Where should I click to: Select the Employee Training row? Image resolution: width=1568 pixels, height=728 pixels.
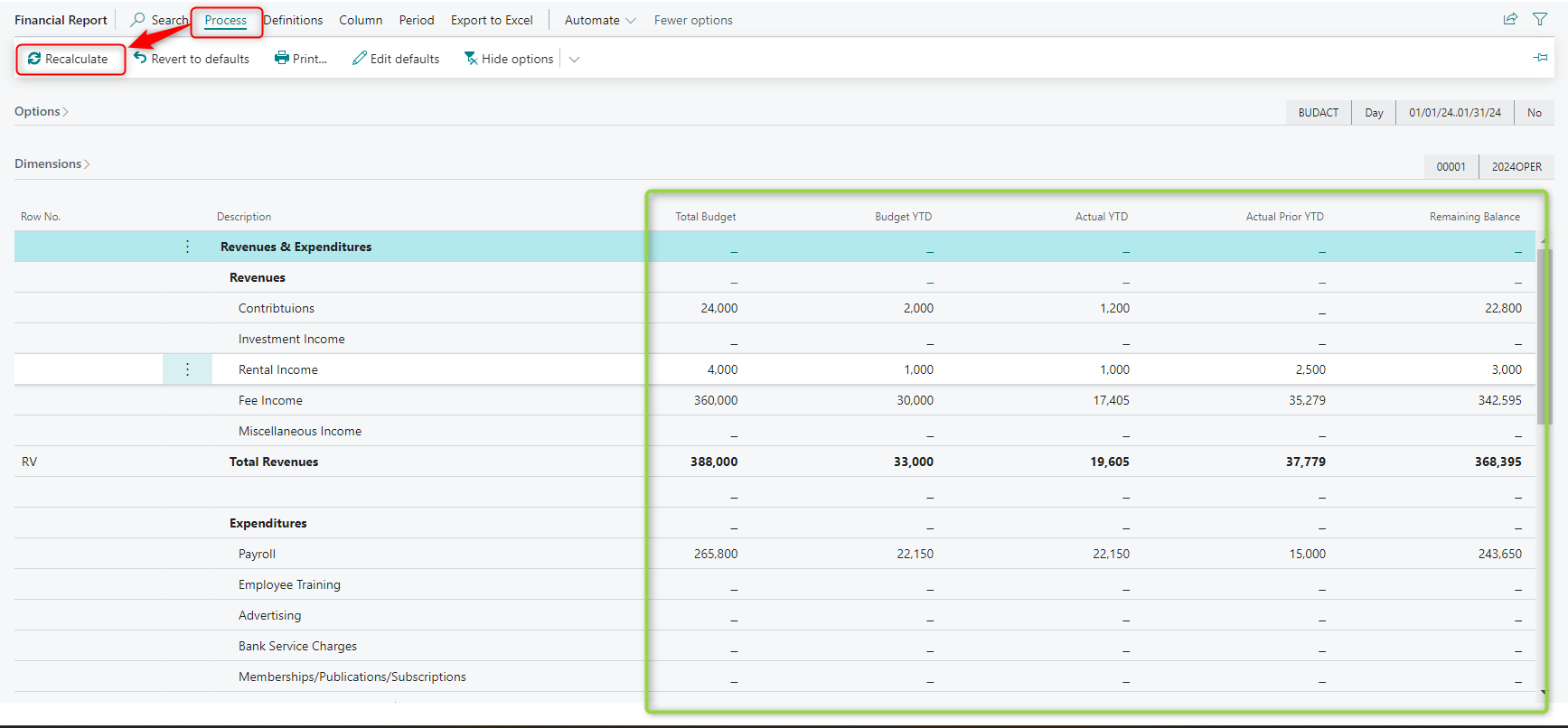coord(775,584)
